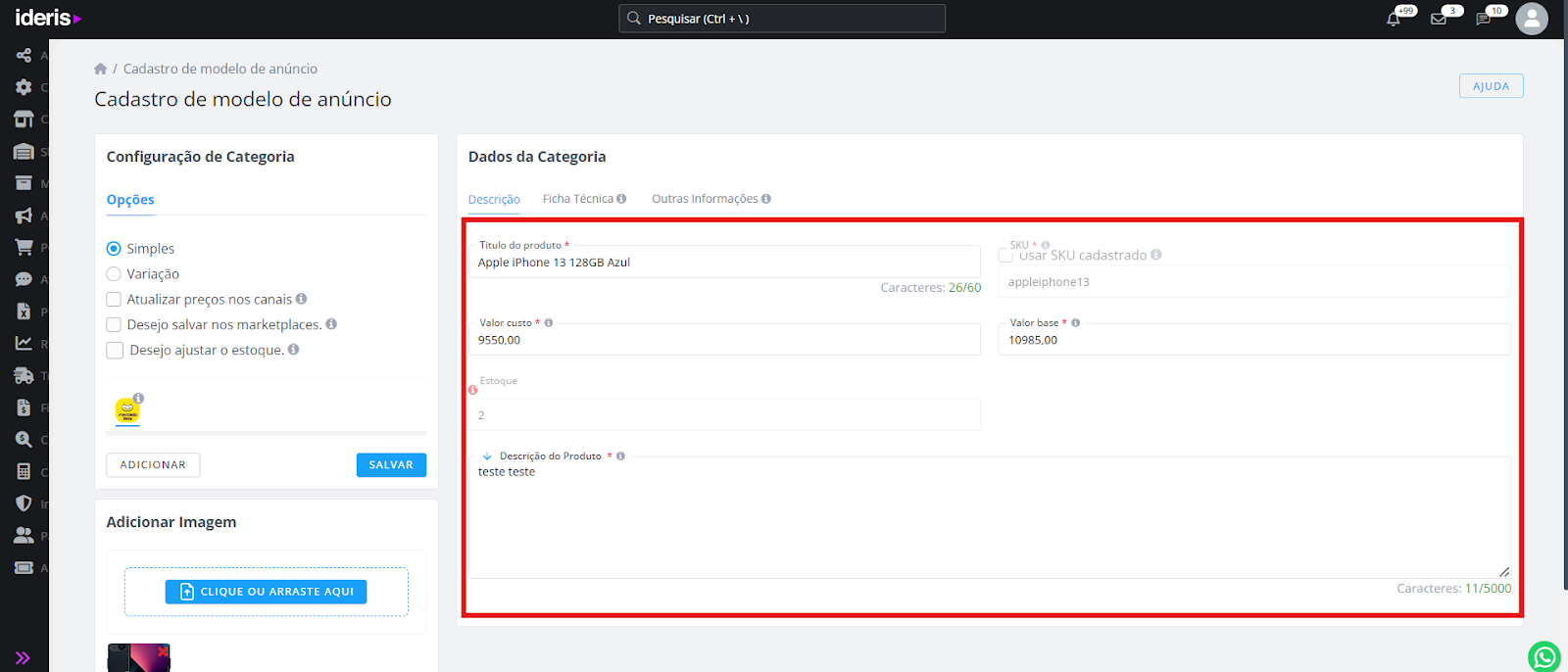1568x672 pixels.
Task: Open the delivery truck sidebar icon
Action: click(x=24, y=375)
